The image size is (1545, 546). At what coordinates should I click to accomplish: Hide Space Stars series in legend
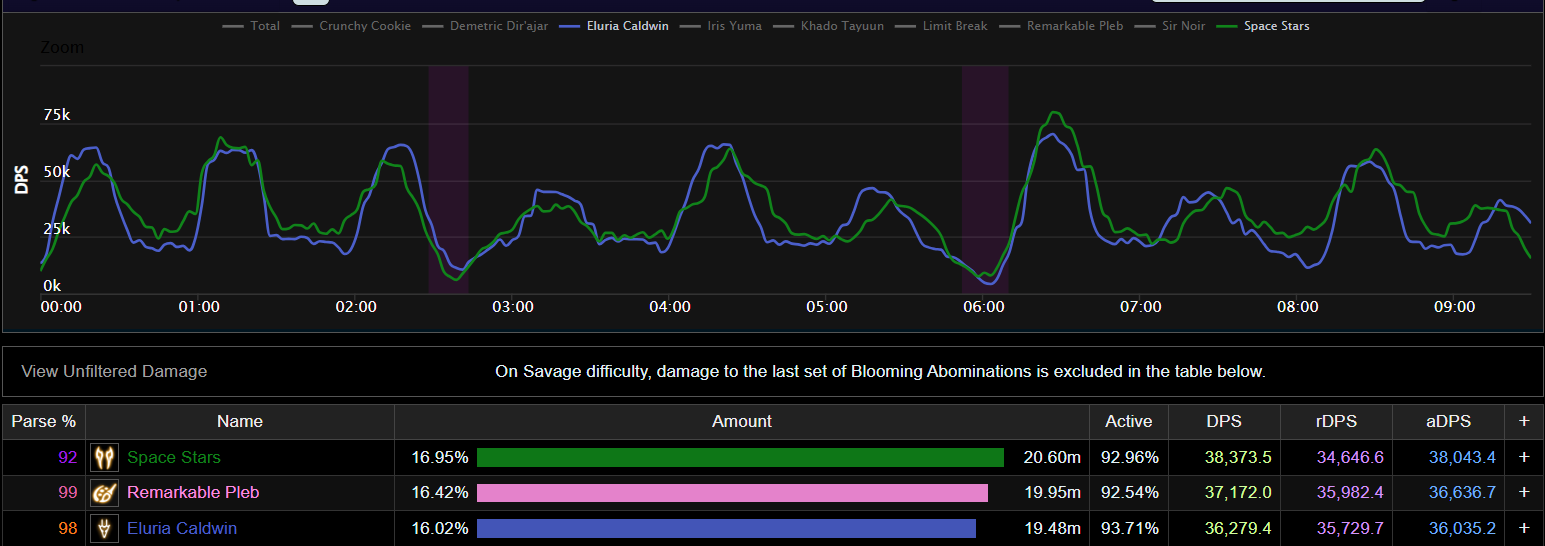pyautogui.click(x=1263, y=26)
